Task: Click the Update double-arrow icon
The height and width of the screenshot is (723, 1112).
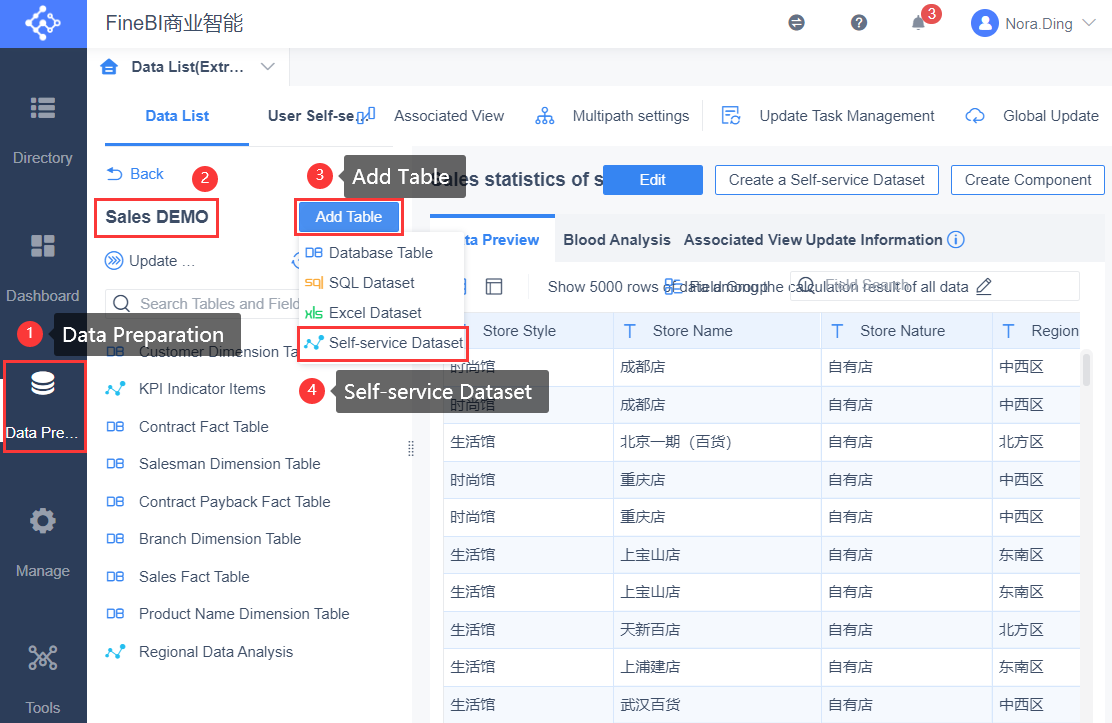Action: tap(113, 261)
